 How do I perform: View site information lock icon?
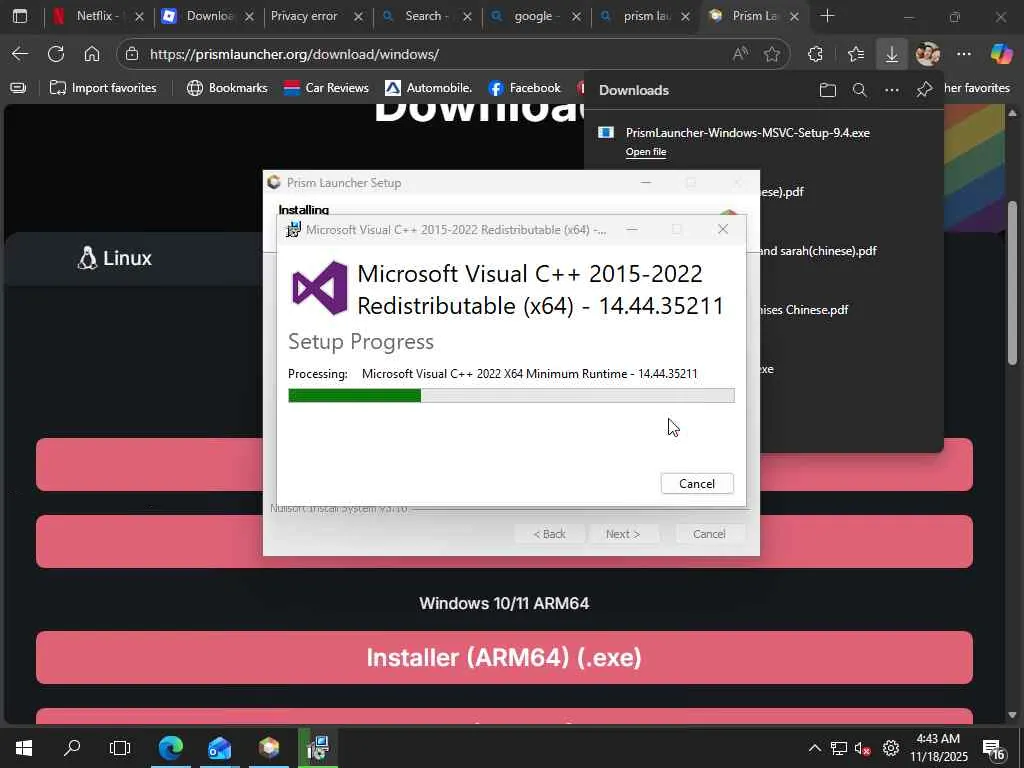pos(132,54)
